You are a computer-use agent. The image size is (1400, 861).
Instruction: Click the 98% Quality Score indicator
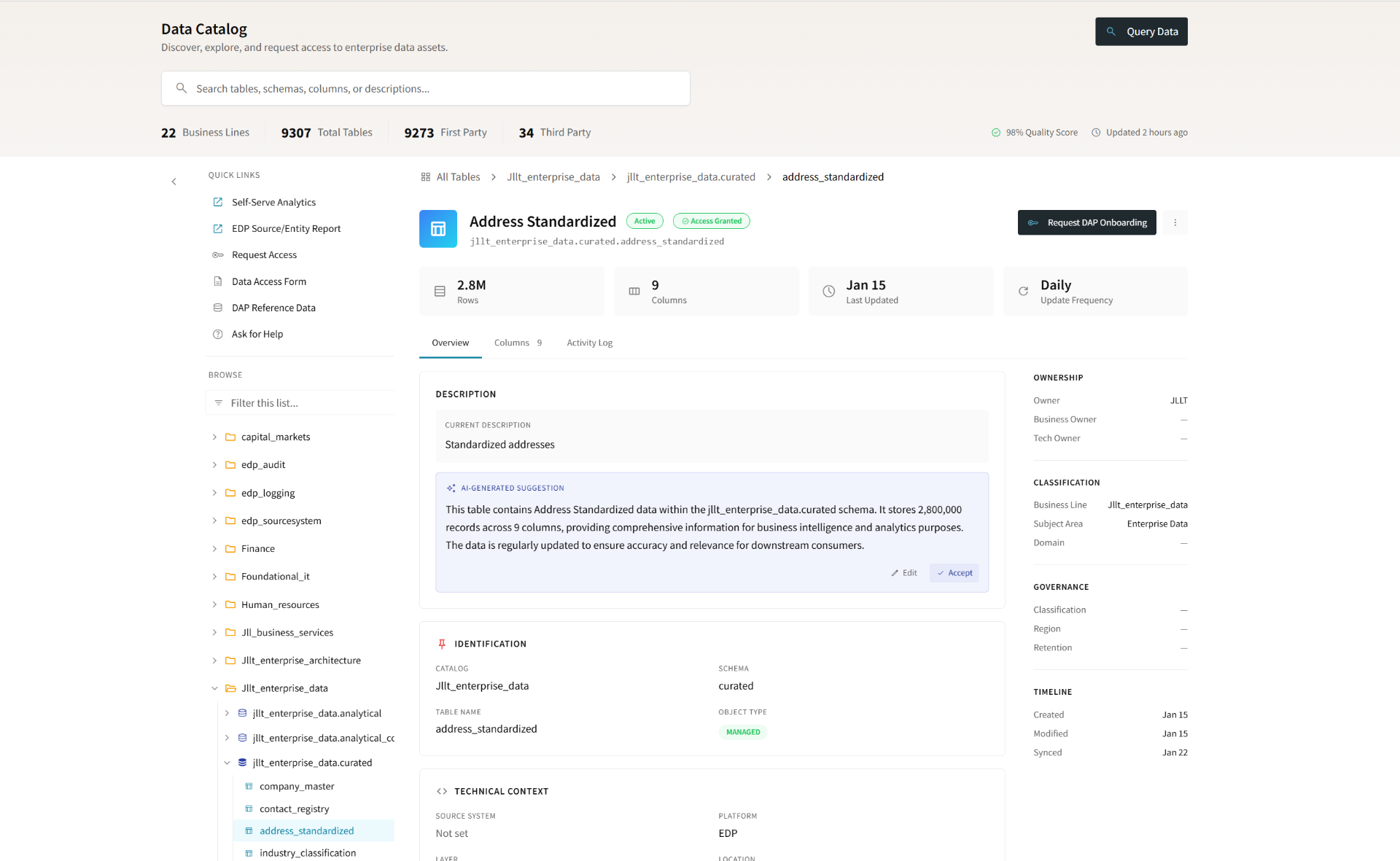1034,132
